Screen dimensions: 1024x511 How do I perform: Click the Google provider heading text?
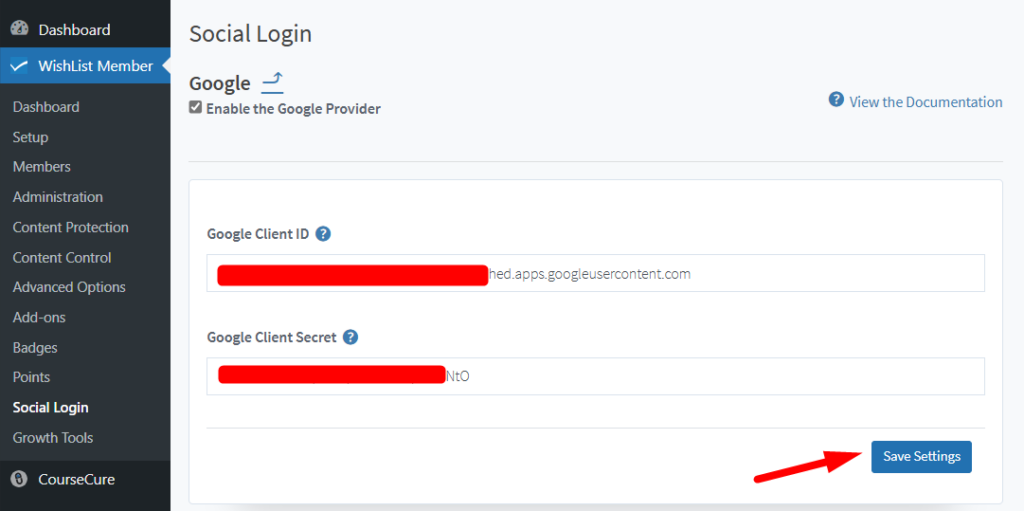(219, 84)
